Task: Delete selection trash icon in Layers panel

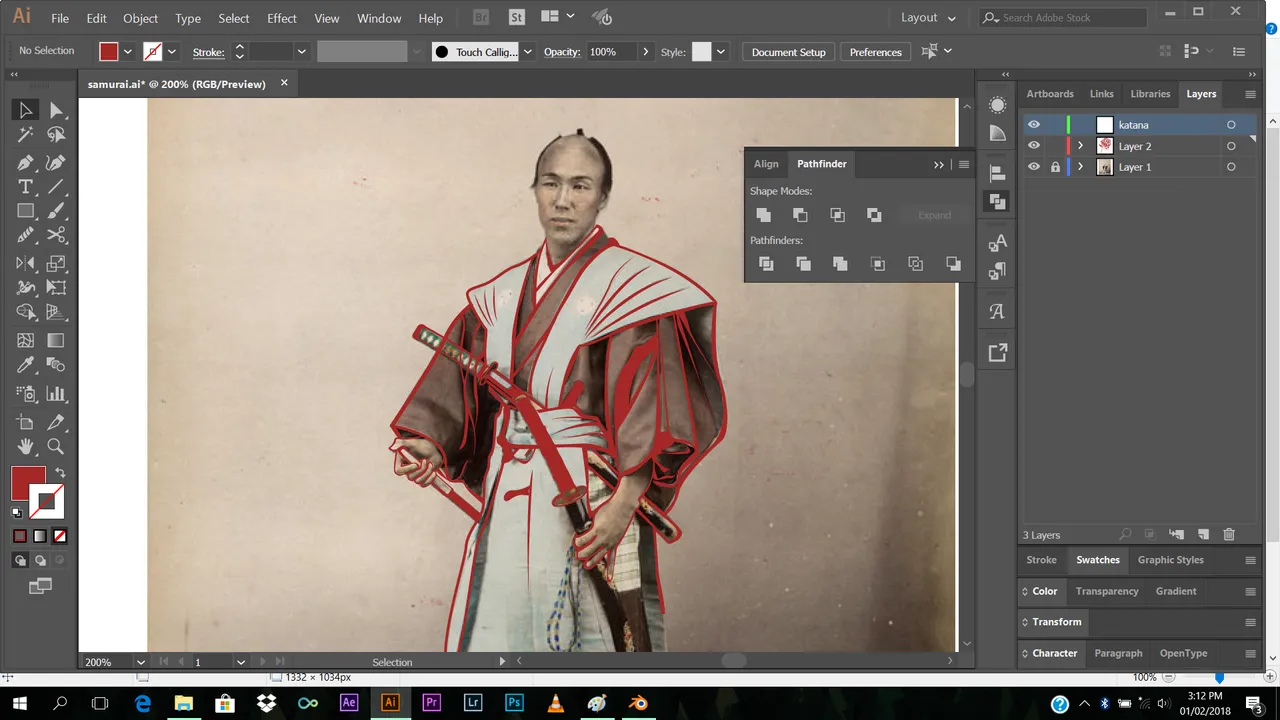Action: pos(1229,535)
